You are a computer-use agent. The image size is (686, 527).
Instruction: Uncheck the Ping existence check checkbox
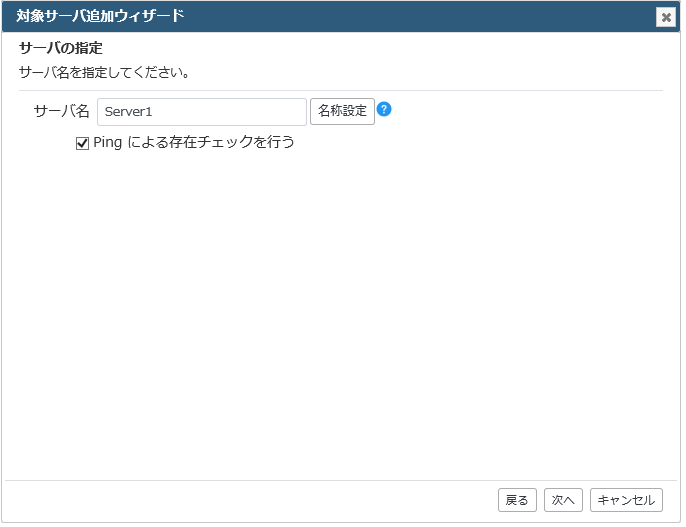pos(82,143)
